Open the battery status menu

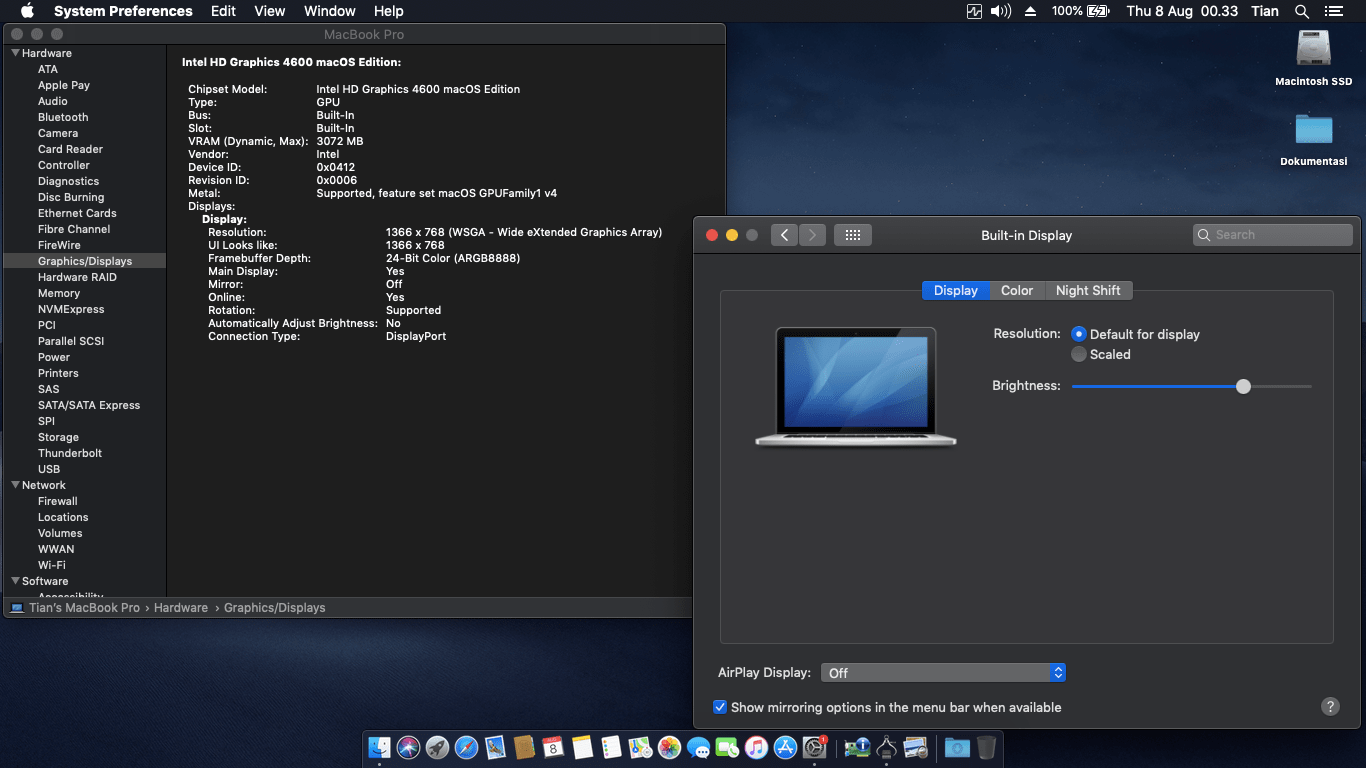(1080, 11)
